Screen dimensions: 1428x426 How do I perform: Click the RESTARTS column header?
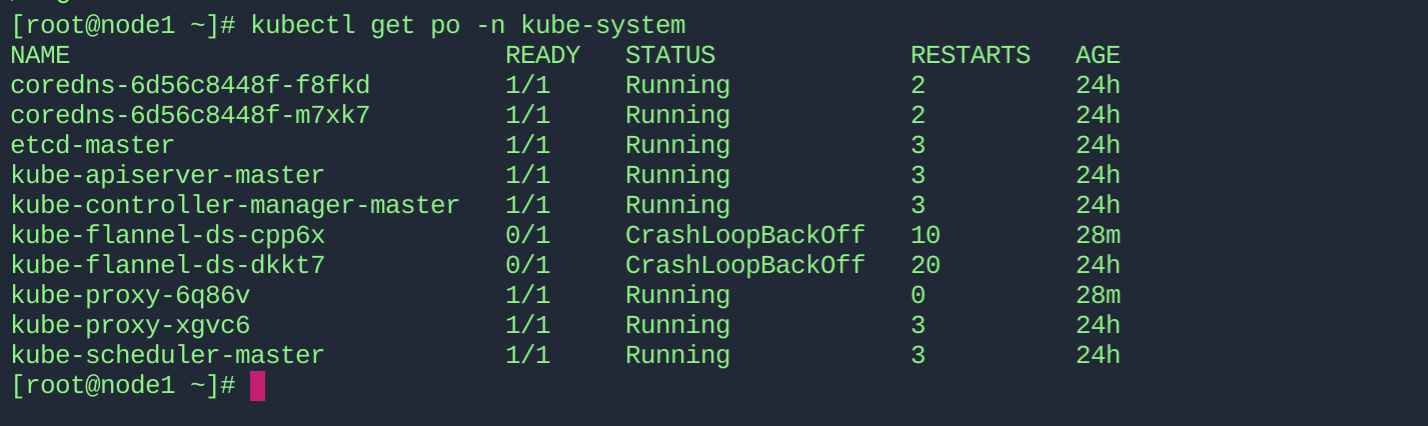click(970, 56)
